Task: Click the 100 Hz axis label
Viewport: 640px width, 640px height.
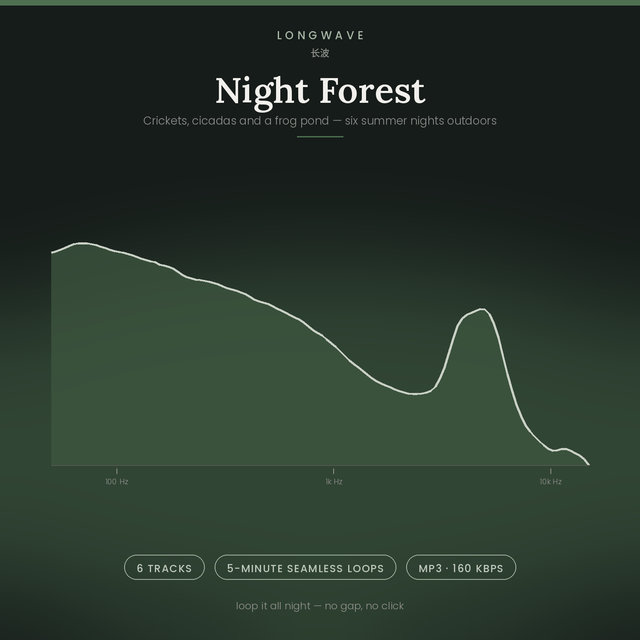Action: (x=117, y=482)
